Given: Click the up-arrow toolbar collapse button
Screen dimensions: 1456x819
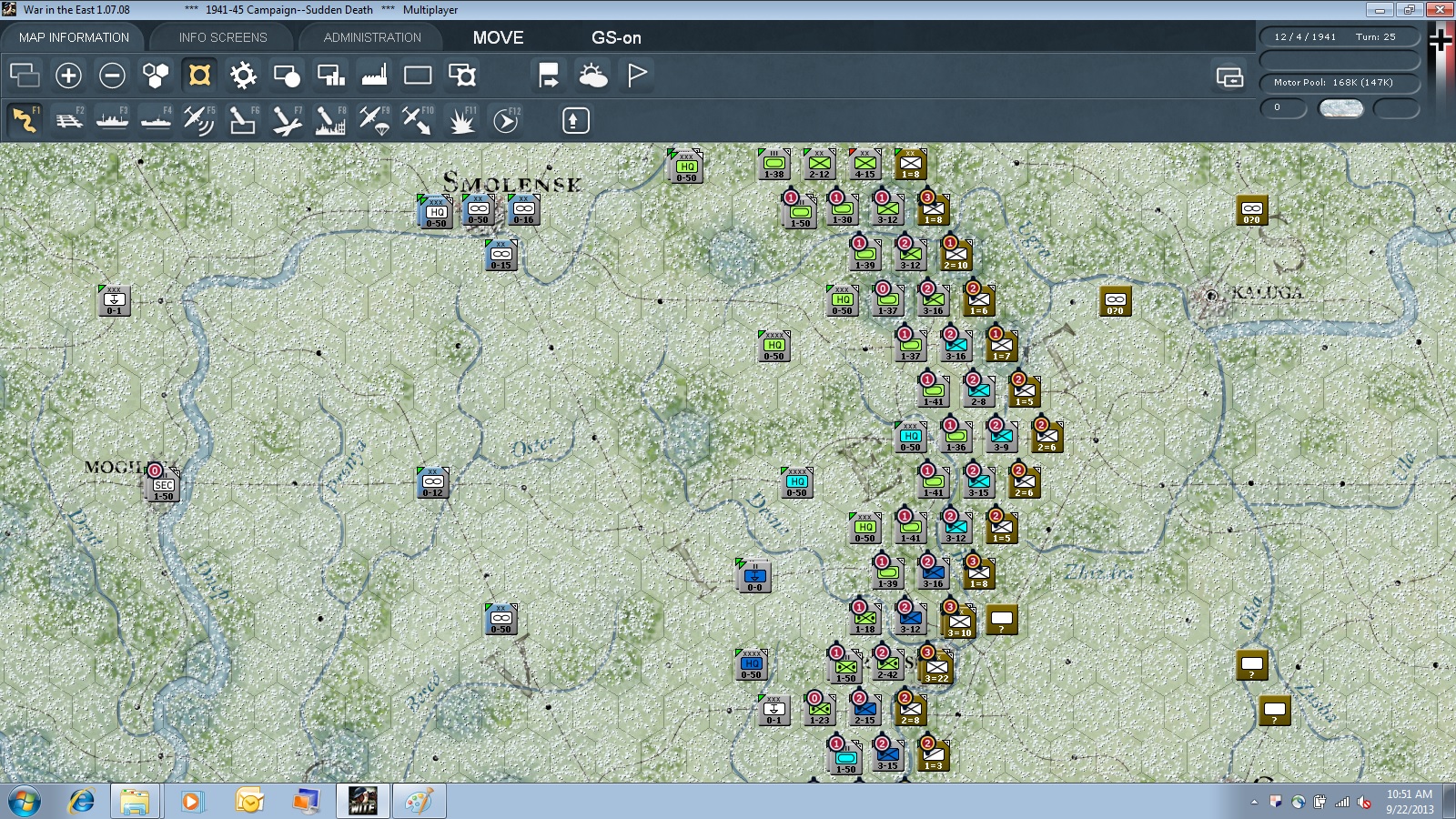Looking at the screenshot, I should pos(575,120).
